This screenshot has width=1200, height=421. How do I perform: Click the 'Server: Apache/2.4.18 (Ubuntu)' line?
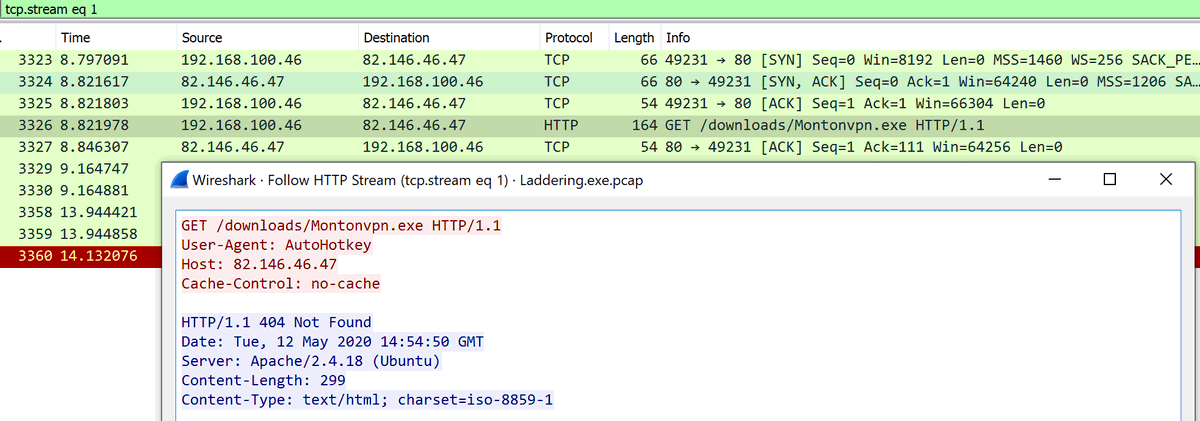pos(311,362)
